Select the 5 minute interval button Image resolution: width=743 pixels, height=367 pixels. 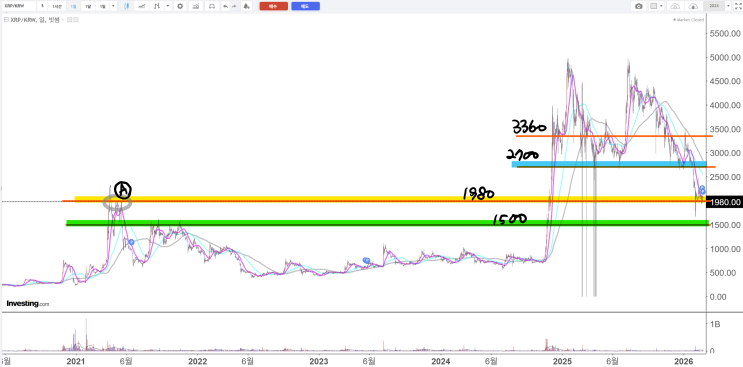42,6
